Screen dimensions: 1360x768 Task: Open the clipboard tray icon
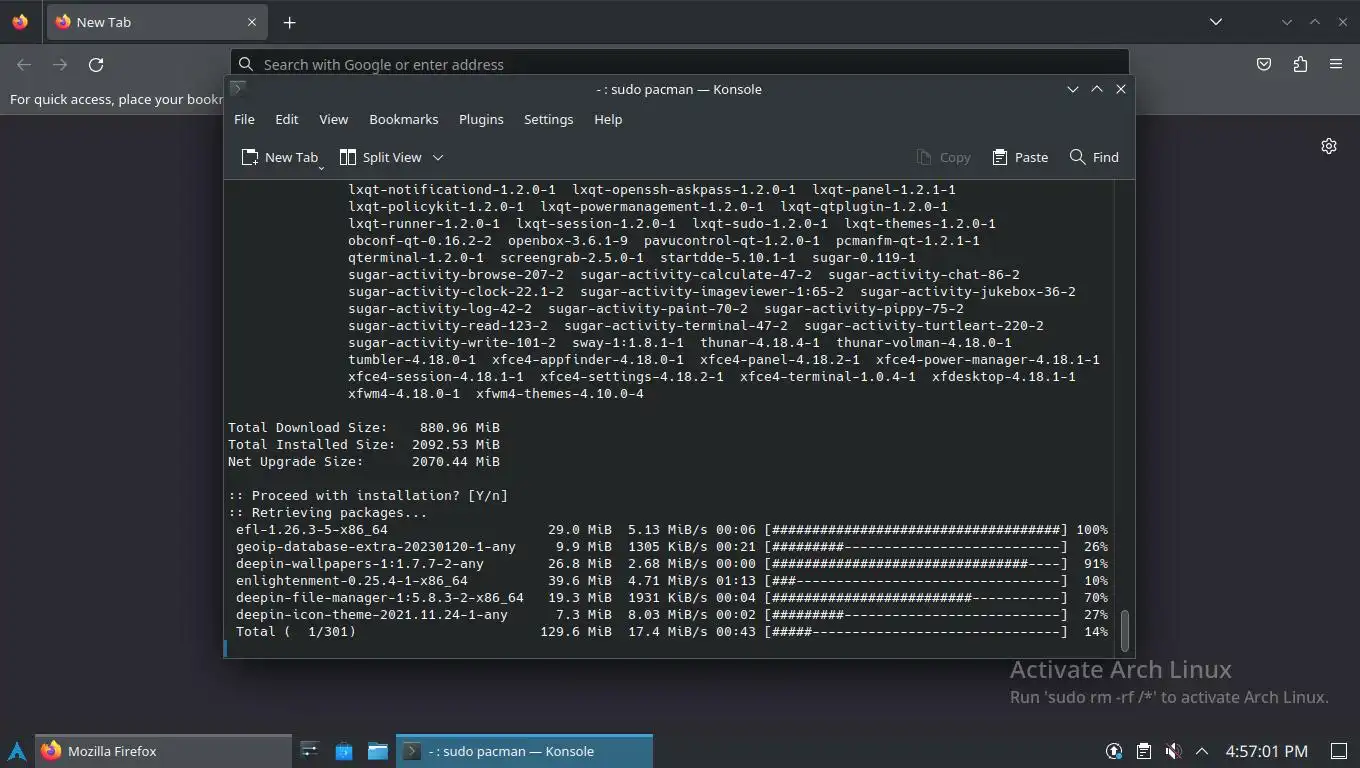tap(1144, 751)
